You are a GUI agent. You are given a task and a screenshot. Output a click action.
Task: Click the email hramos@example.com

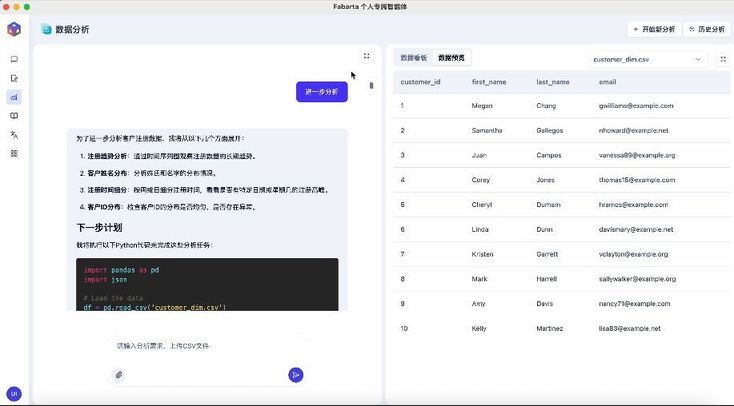click(x=633, y=205)
